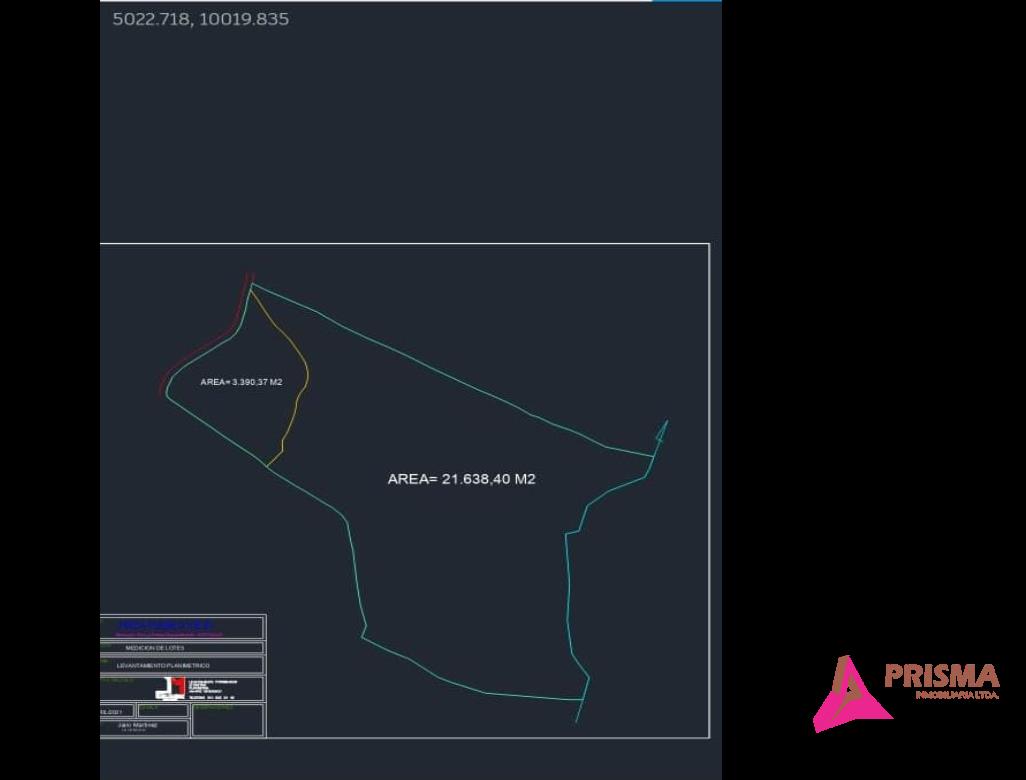Click the coordinate readout 5022.718, 10019.835
The height and width of the screenshot is (780, 1026).
click(201, 18)
